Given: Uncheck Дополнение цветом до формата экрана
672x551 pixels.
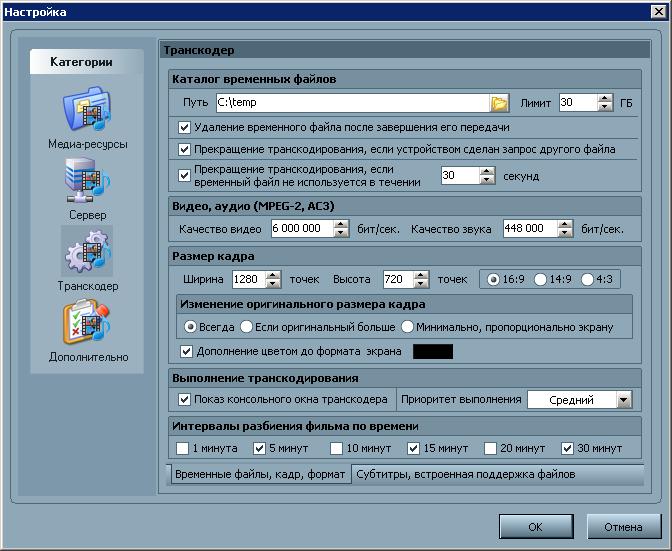Looking at the screenshot, I should coord(186,352).
